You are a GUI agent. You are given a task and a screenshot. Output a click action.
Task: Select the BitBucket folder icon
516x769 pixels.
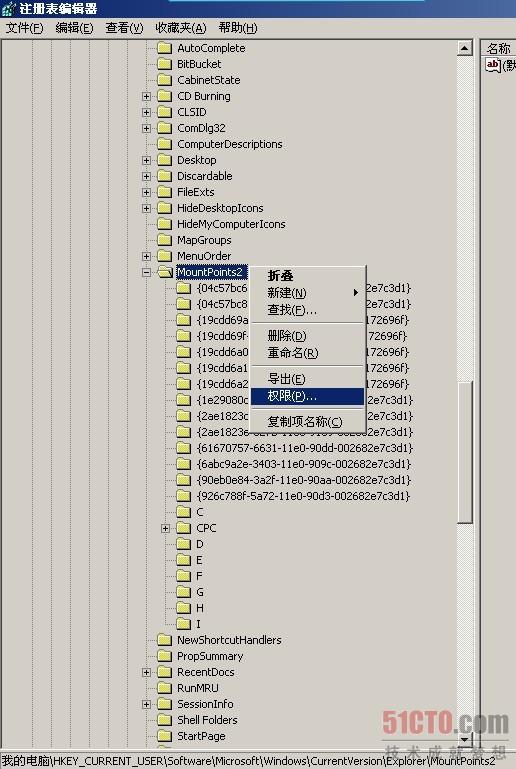tap(164, 64)
